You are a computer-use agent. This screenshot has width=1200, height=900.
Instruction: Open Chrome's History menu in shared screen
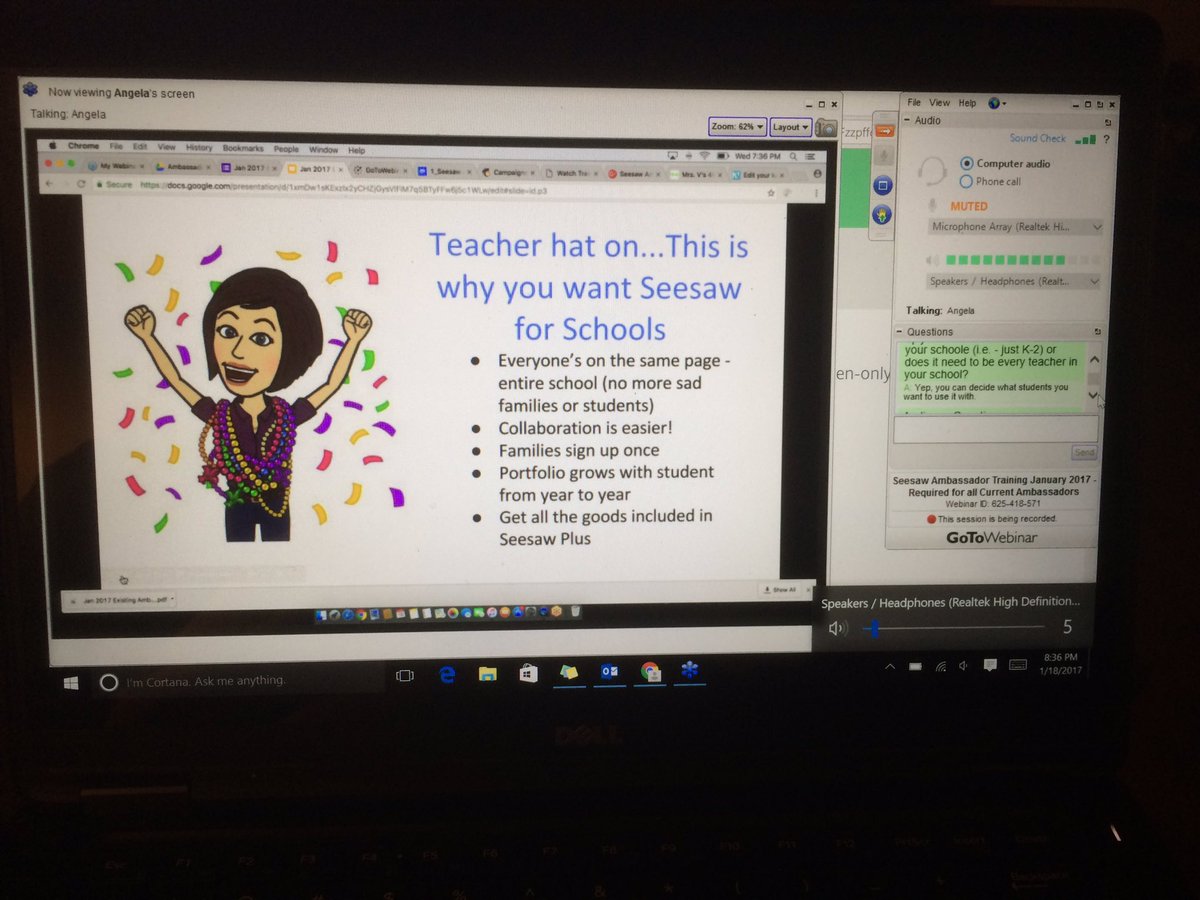[x=199, y=148]
